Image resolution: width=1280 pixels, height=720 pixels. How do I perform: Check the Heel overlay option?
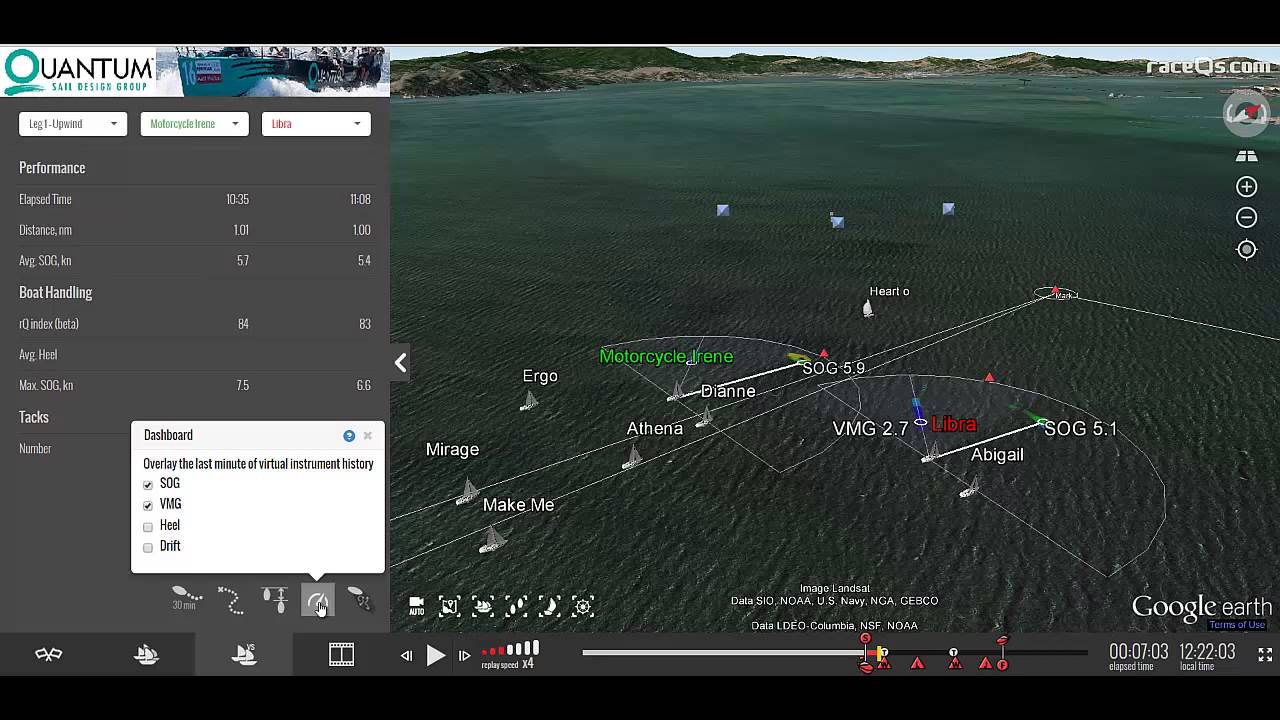148,526
